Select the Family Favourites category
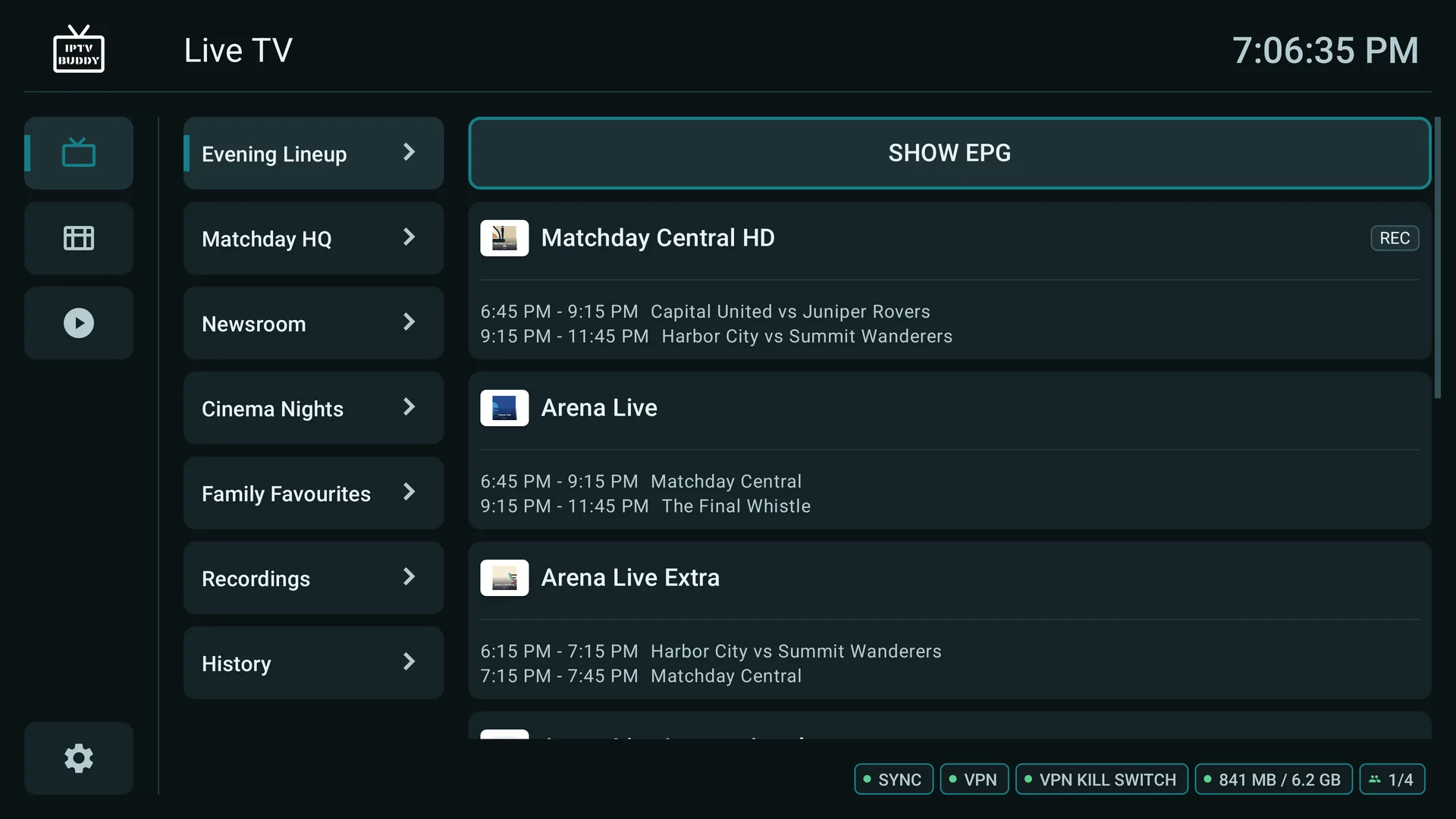The height and width of the screenshot is (819, 1456). coord(313,493)
